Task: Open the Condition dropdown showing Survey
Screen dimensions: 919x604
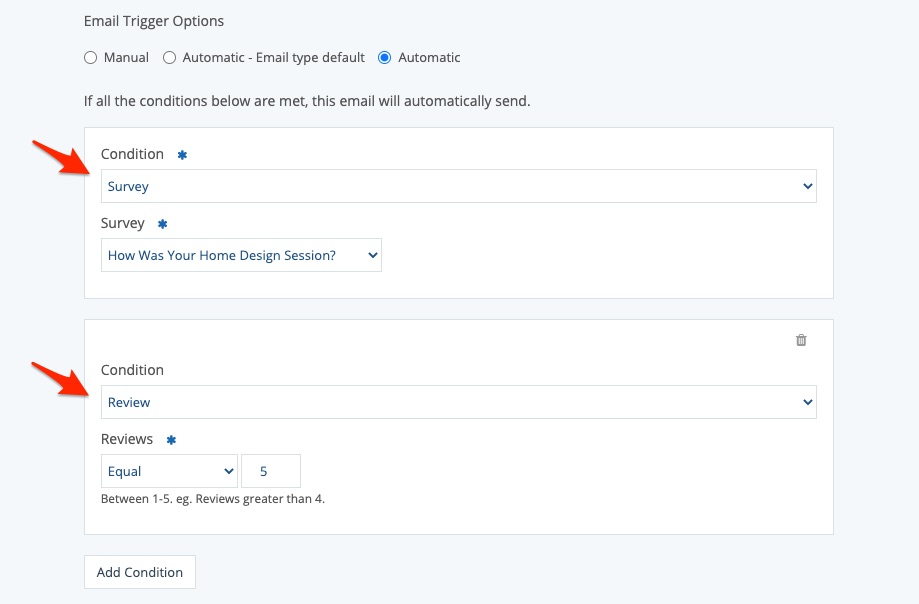Action: [x=458, y=186]
